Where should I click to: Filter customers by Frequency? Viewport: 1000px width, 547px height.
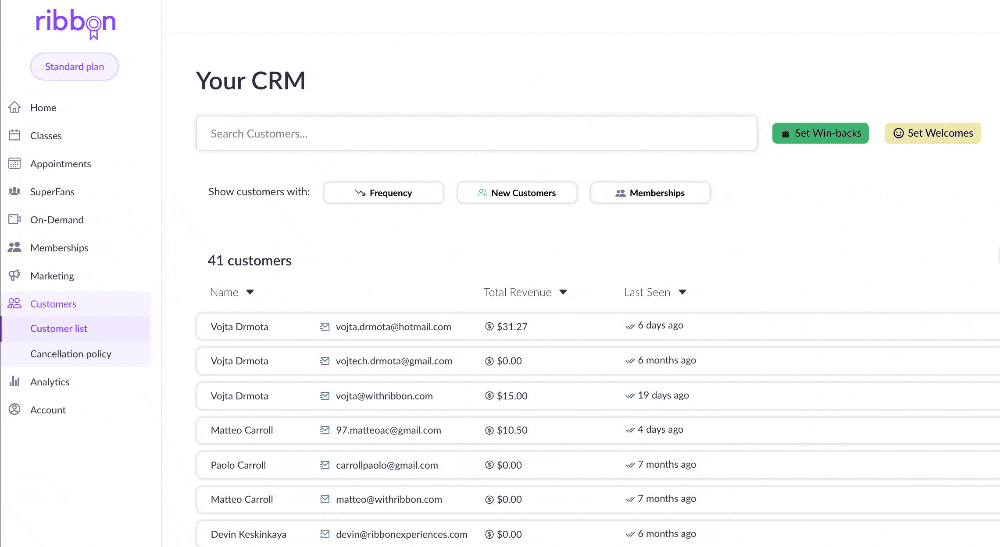point(383,193)
